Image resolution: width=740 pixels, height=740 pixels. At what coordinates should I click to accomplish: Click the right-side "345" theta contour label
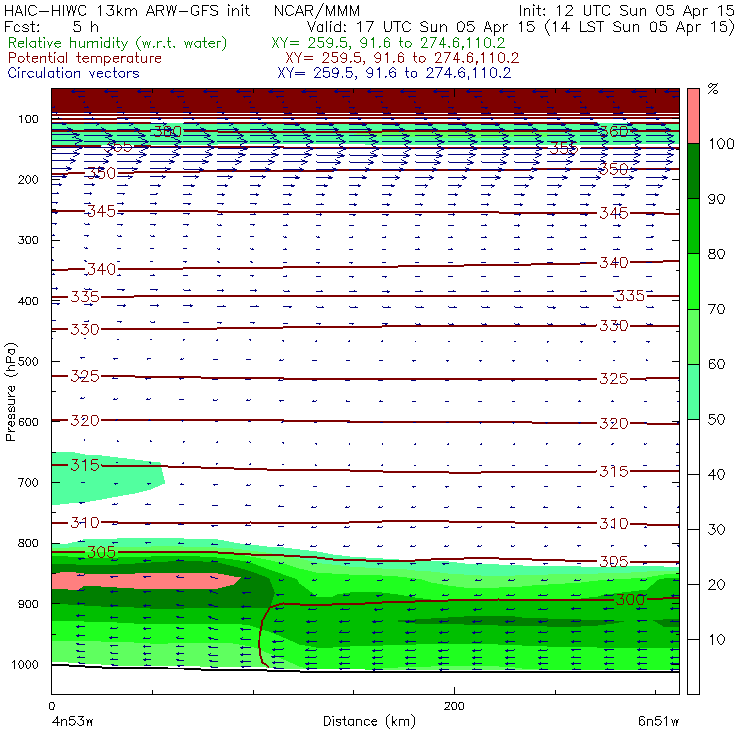[614, 213]
